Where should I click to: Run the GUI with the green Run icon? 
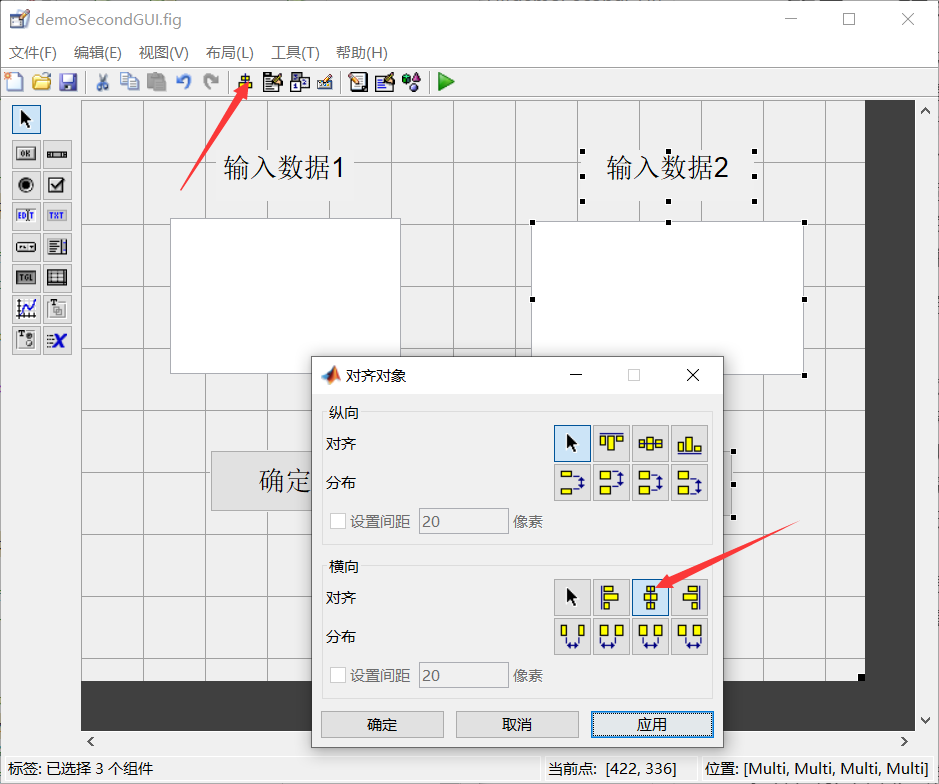pyautogui.click(x=444, y=82)
